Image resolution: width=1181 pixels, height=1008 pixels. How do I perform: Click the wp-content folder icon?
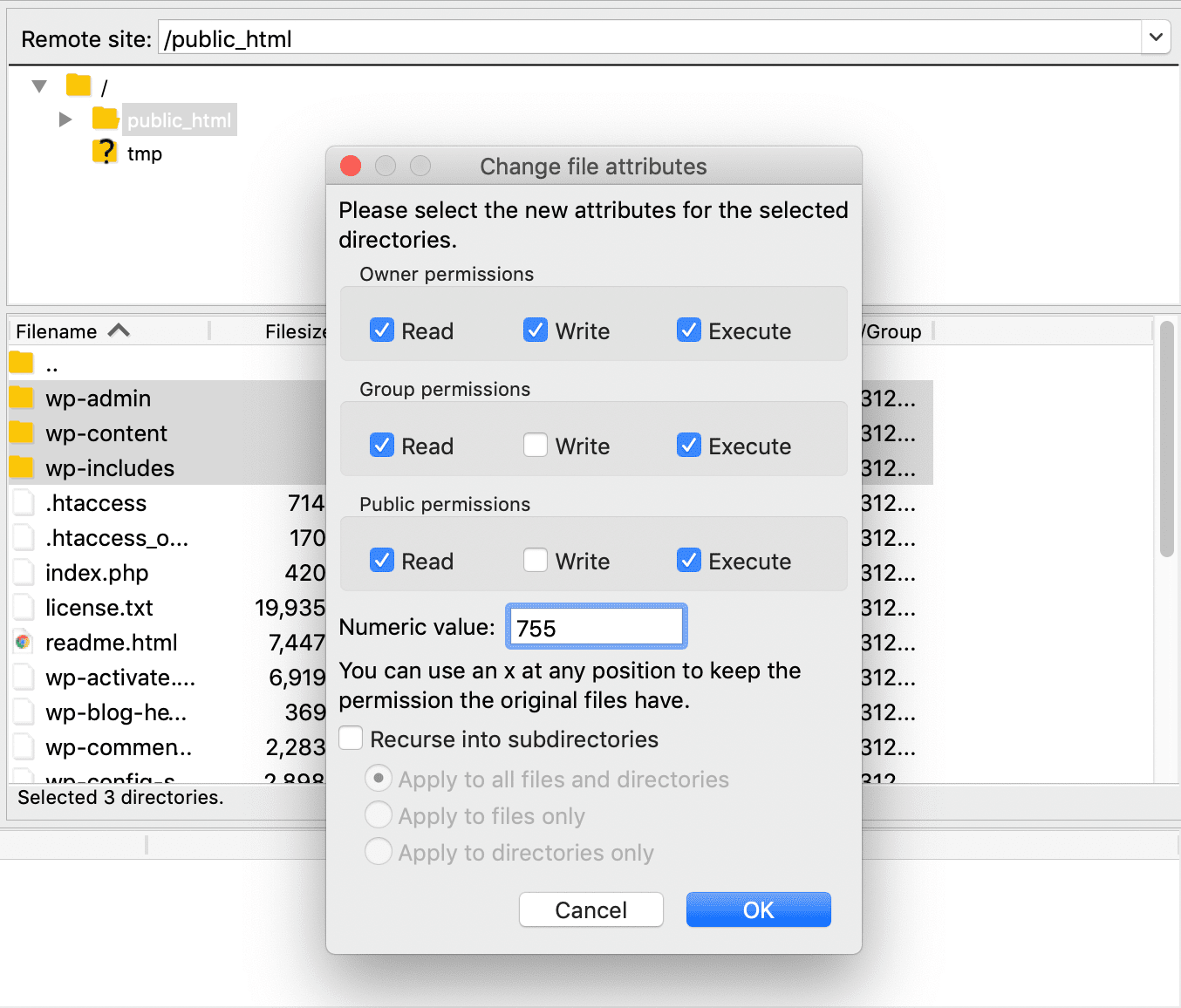coord(22,433)
